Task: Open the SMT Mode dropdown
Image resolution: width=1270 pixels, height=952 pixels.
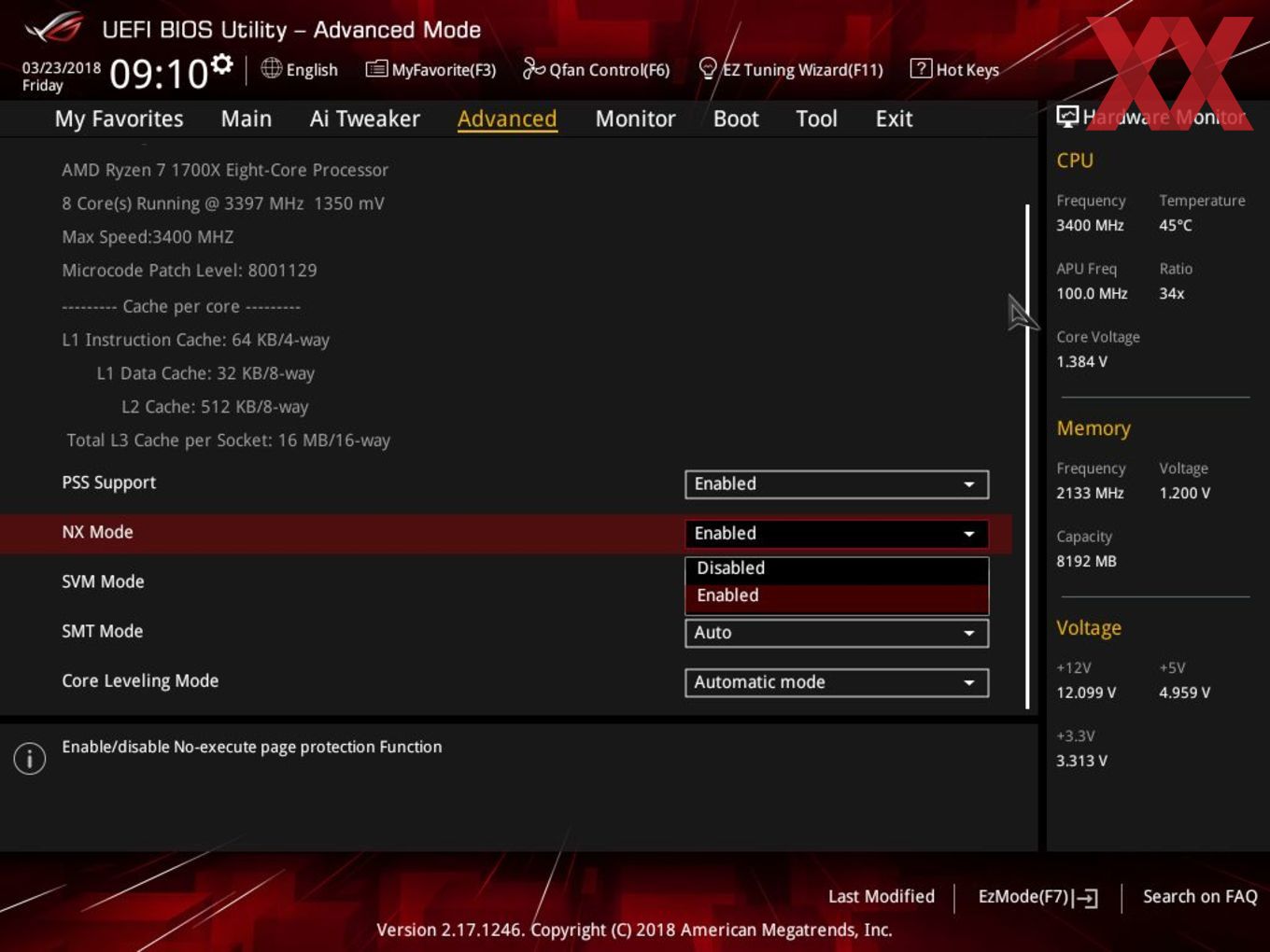Action: pos(837,632)
